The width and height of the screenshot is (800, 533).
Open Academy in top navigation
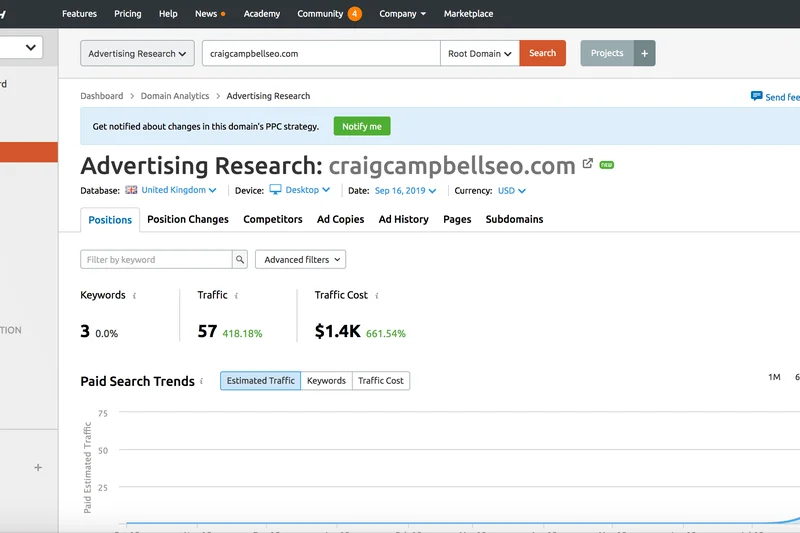point(262,14)
